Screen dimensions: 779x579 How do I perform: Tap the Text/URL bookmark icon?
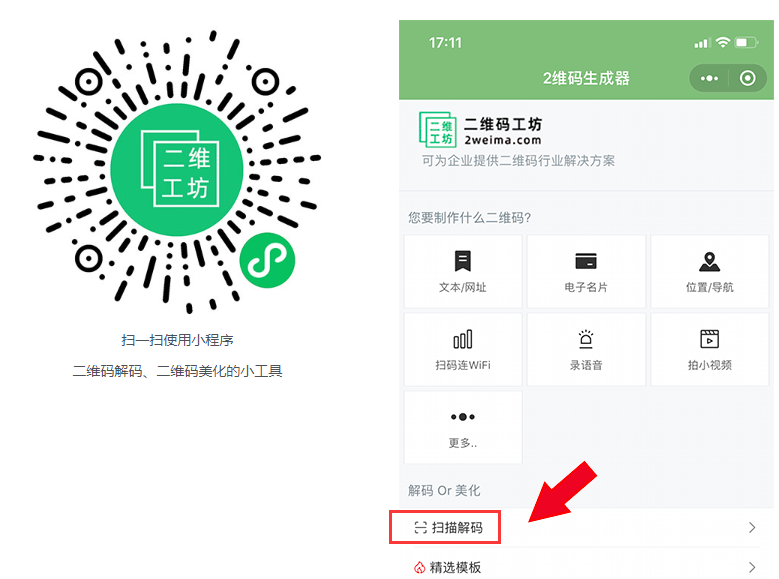tap(462, 262)
